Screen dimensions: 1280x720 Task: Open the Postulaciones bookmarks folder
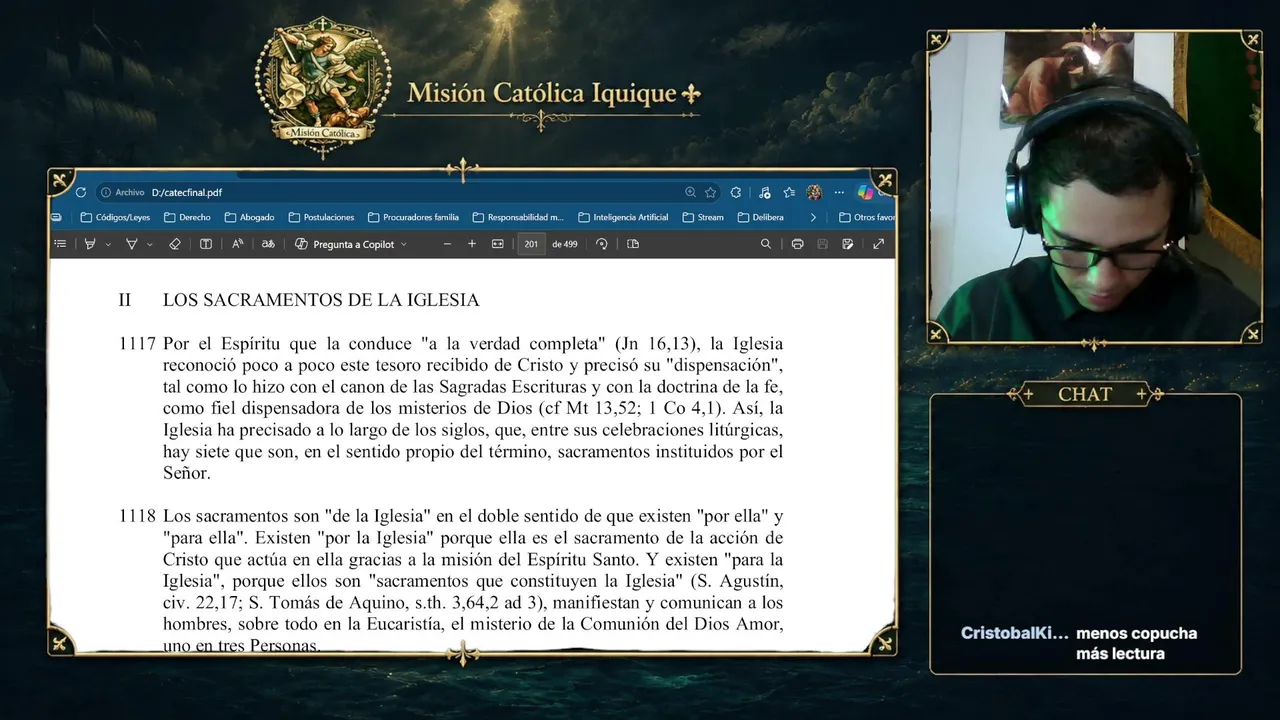click(321, 217)
